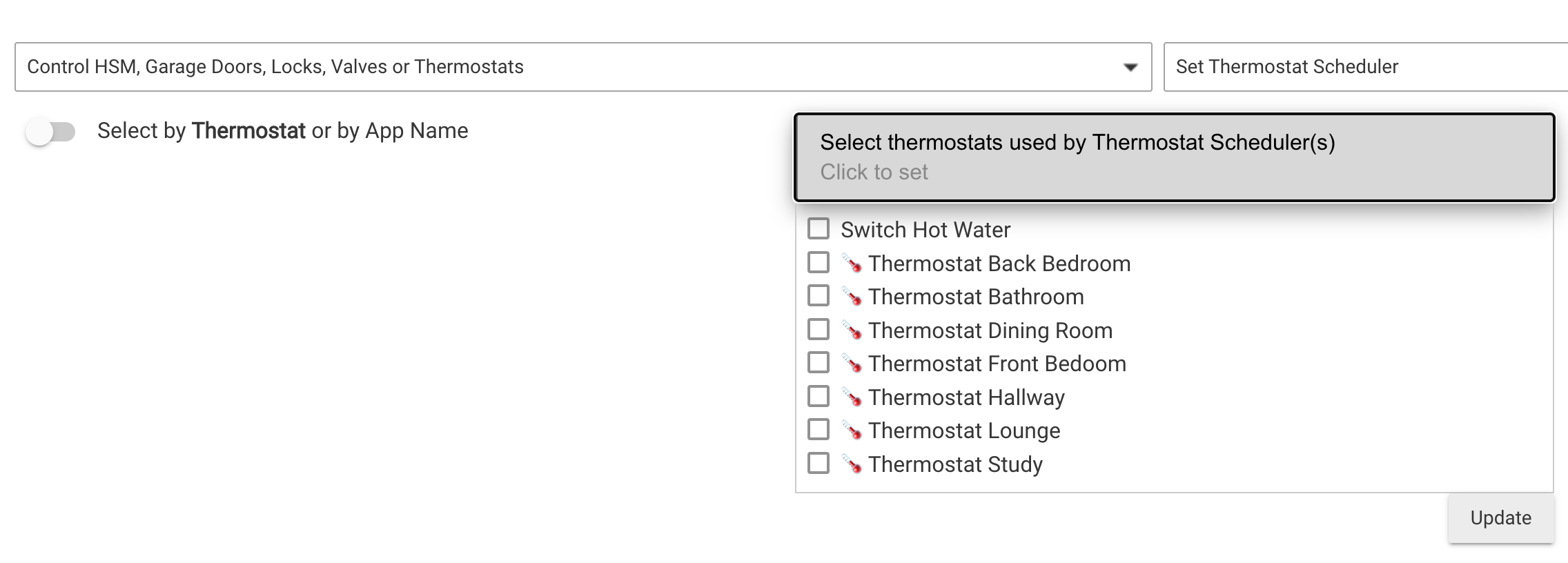Image resolution: width=1568 pixels, height=563 pixels.
Task: Click to set selected thermostats
Action: coord(874,172)
